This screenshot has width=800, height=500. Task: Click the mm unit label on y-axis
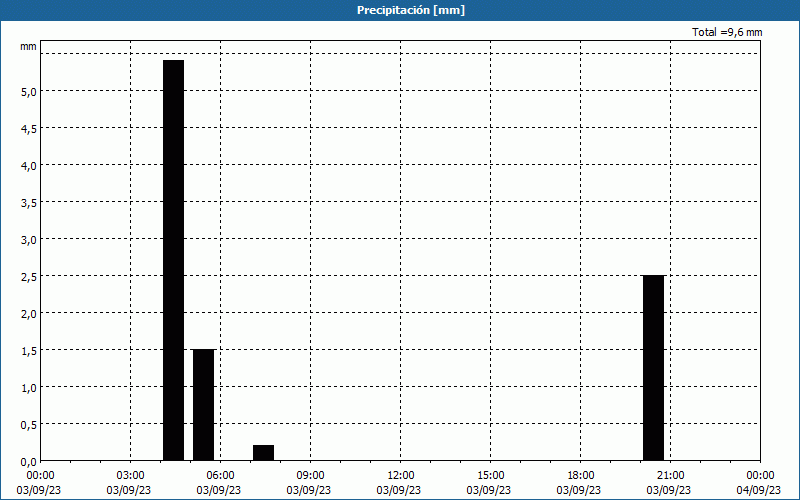[x=29, y=46]
